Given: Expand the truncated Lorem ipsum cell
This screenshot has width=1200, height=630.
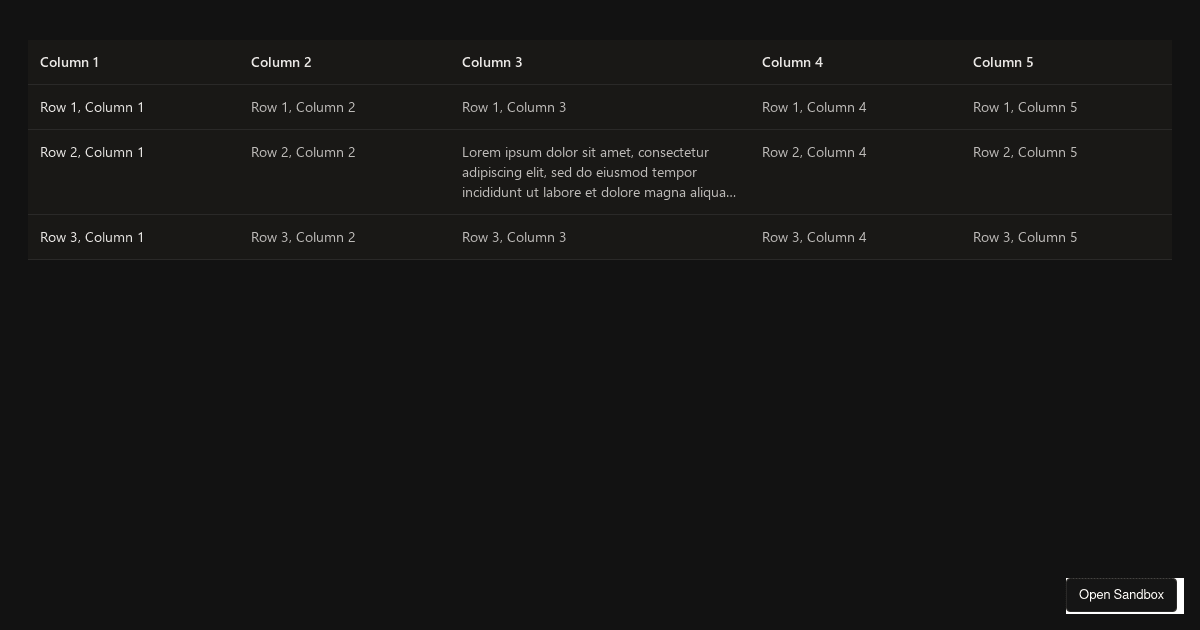Looking at the screenshot, I should (x=598, y=172).
